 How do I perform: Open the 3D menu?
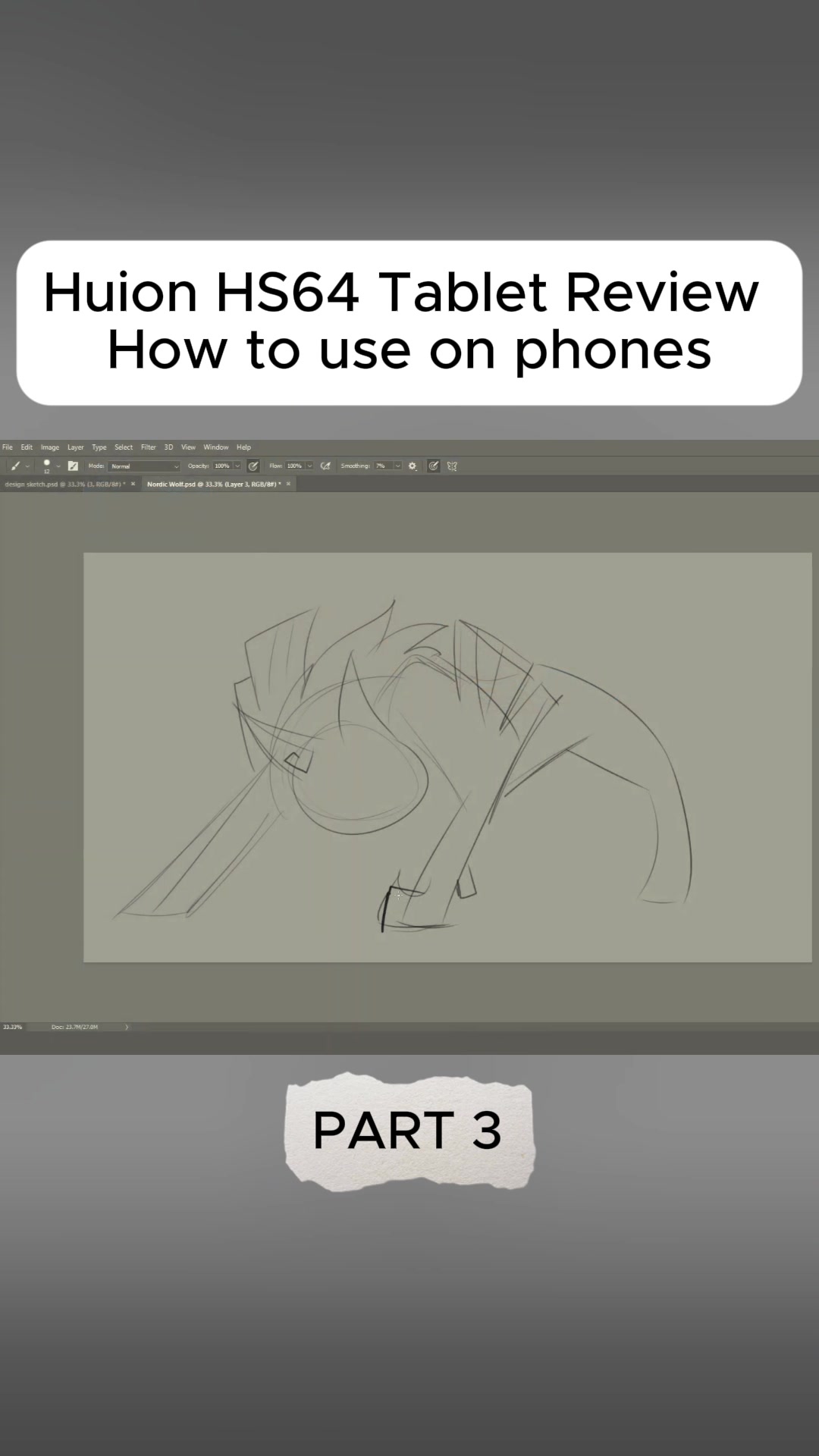click(168, 447)
